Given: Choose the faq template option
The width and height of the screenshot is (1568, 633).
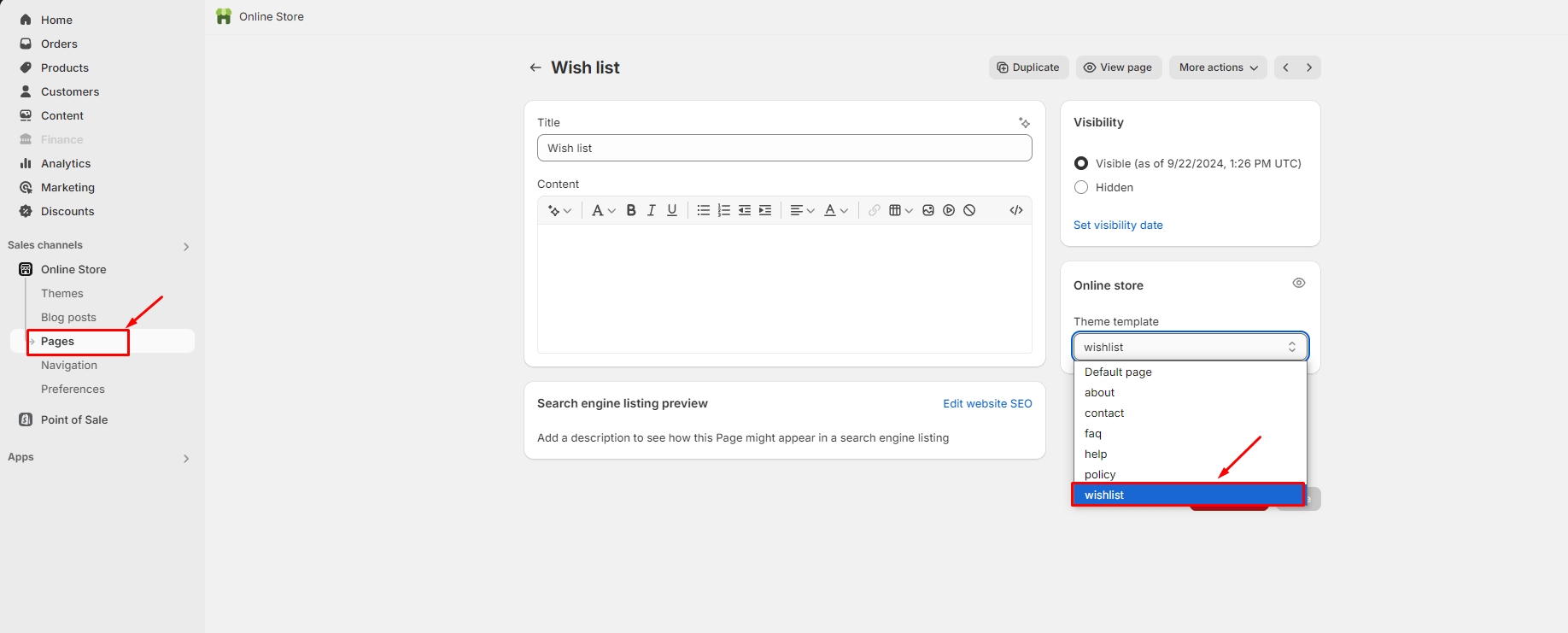Looking at the screenshot, I should (1093, 433).
